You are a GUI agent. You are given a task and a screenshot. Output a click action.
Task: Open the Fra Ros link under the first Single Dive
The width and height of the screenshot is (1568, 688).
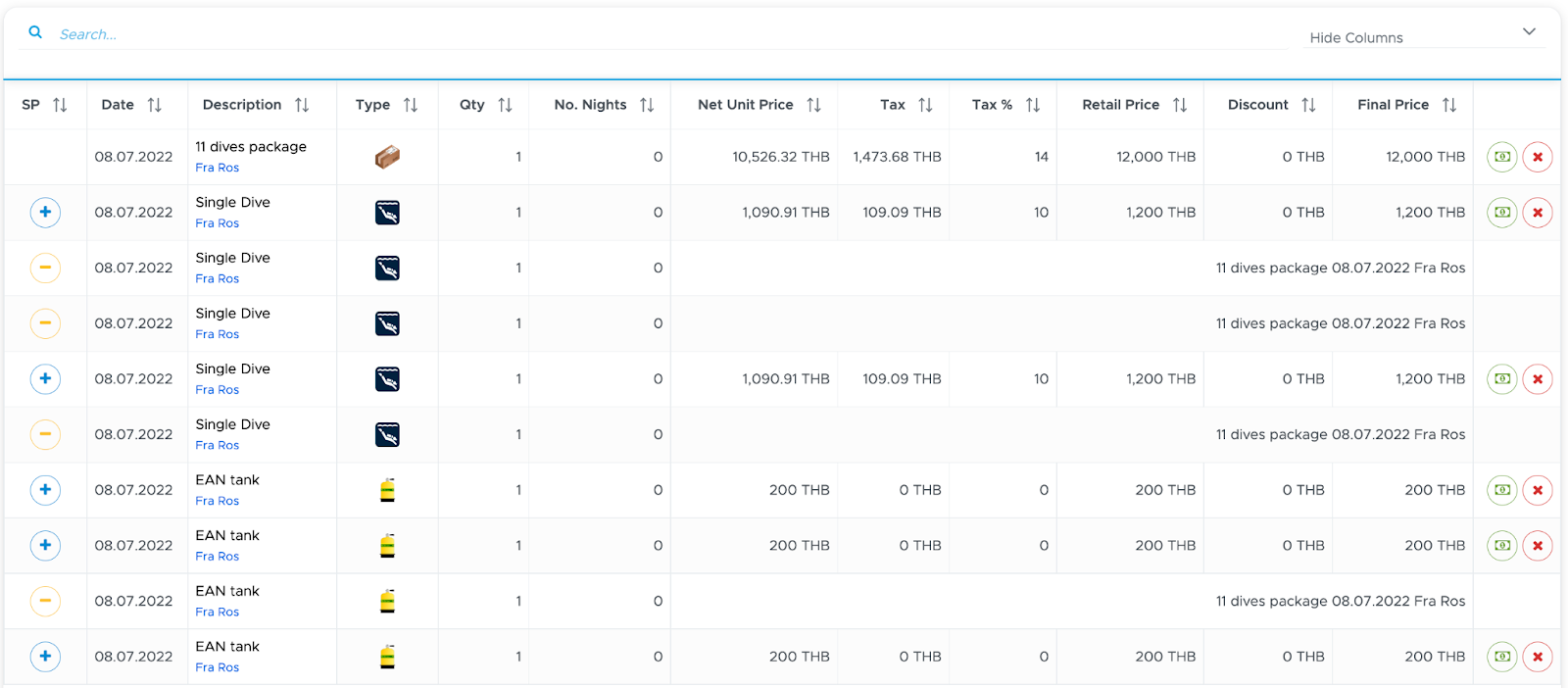(x=217, y=223)
